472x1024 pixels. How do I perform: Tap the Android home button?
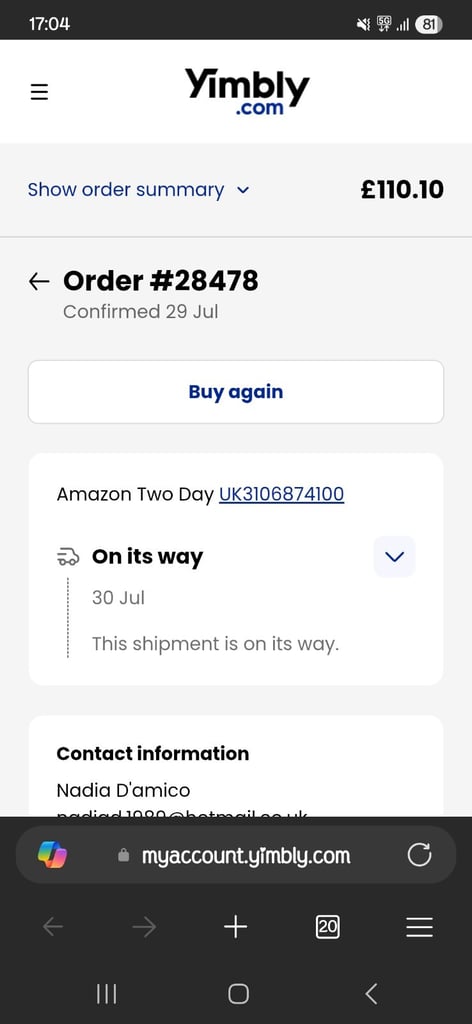pyautogui.click(x=238, y=994)
